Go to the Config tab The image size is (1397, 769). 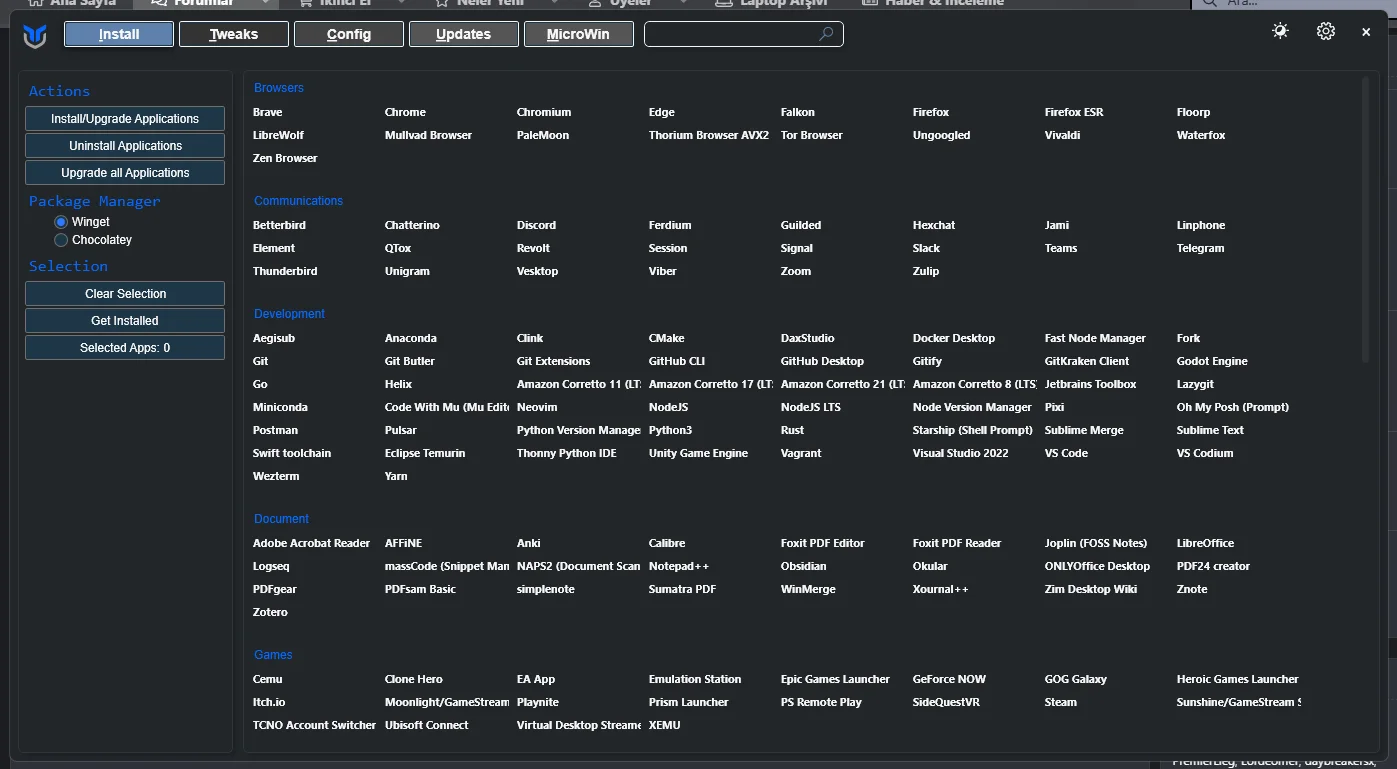tap(349, 34)
